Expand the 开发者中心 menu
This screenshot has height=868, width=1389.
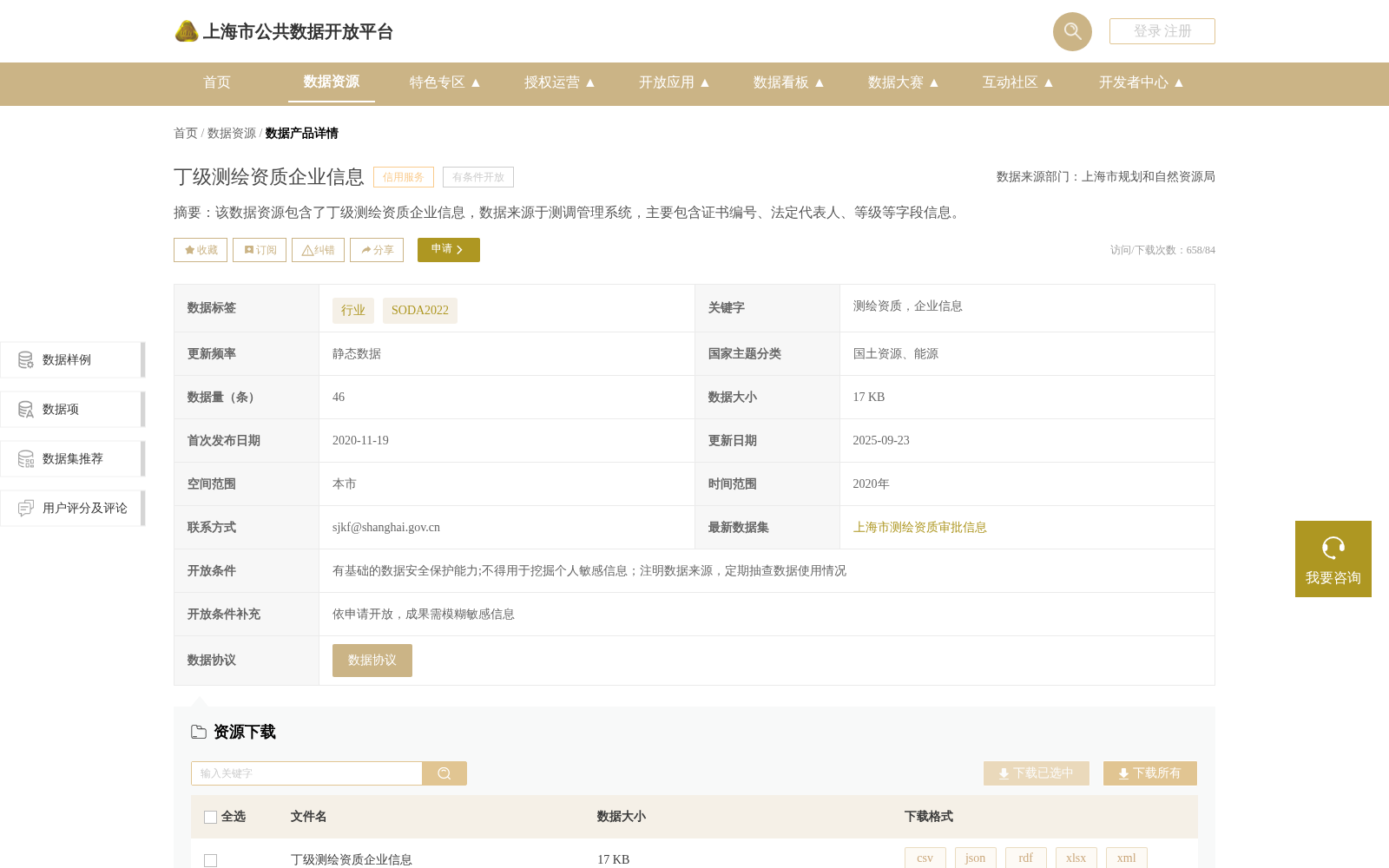pyautogui.click(x=1142, y=82)
